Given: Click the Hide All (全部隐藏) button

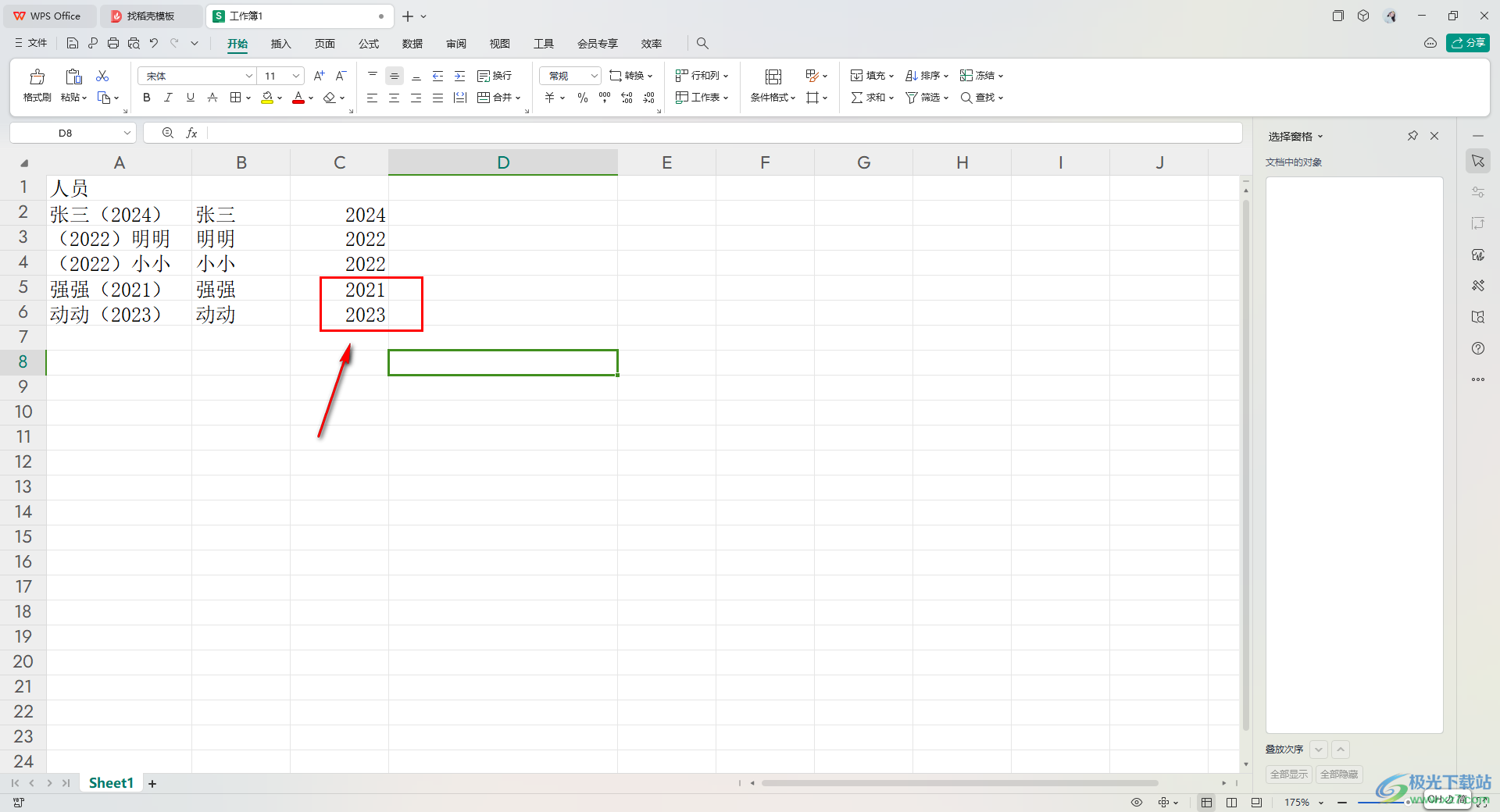Looking at the screenshot, I should pyautogui.click(x=1339, y=775).
